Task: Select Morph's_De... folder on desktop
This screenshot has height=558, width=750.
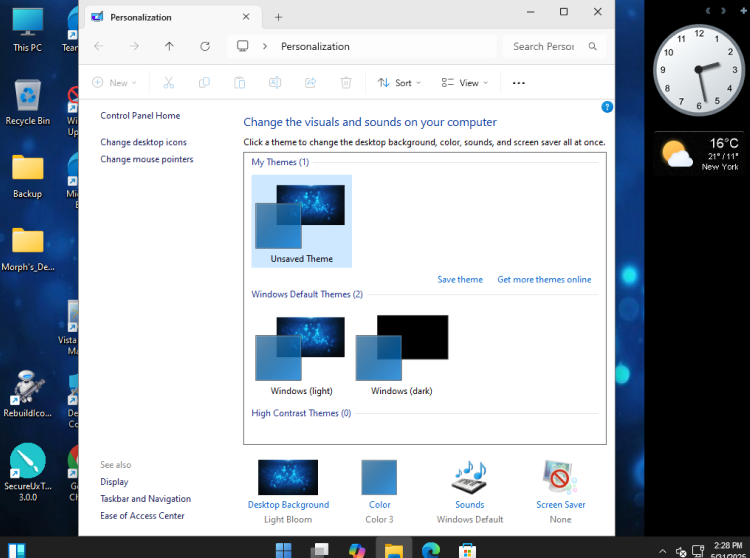Action: (27, 249)
